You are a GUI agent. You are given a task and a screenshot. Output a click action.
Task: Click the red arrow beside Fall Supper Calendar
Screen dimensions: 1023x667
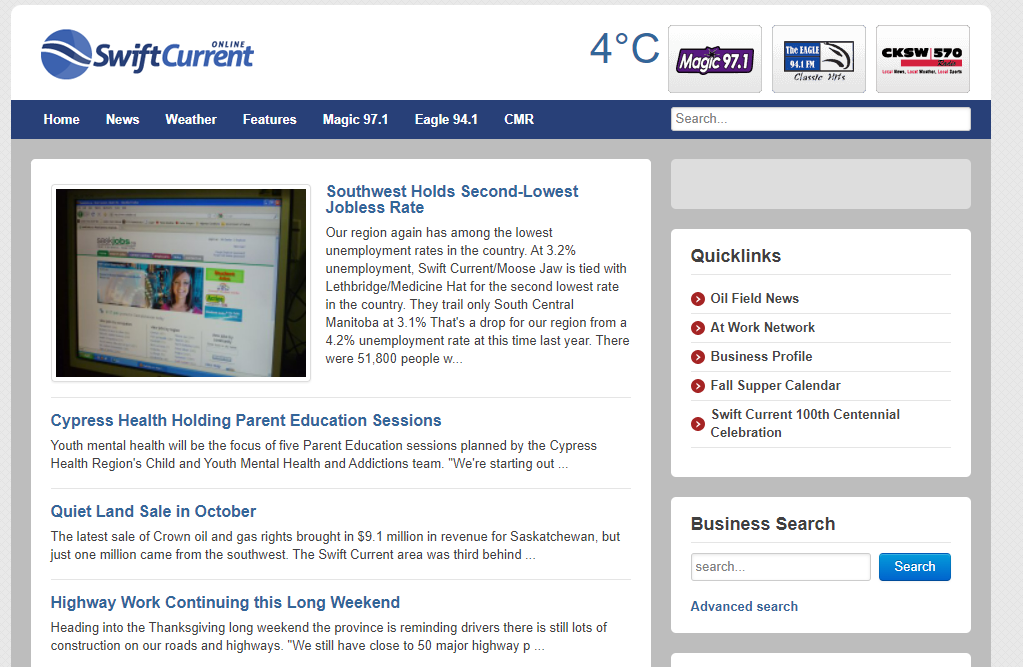697,385
